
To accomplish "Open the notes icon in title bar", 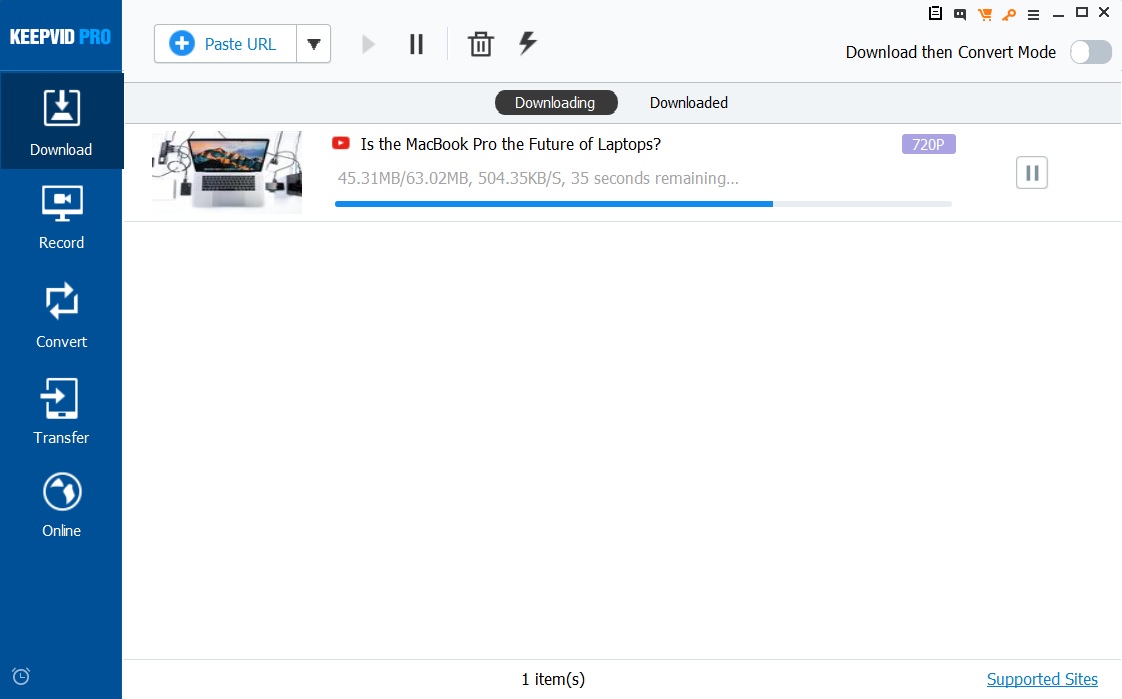I will click(935, 13).
